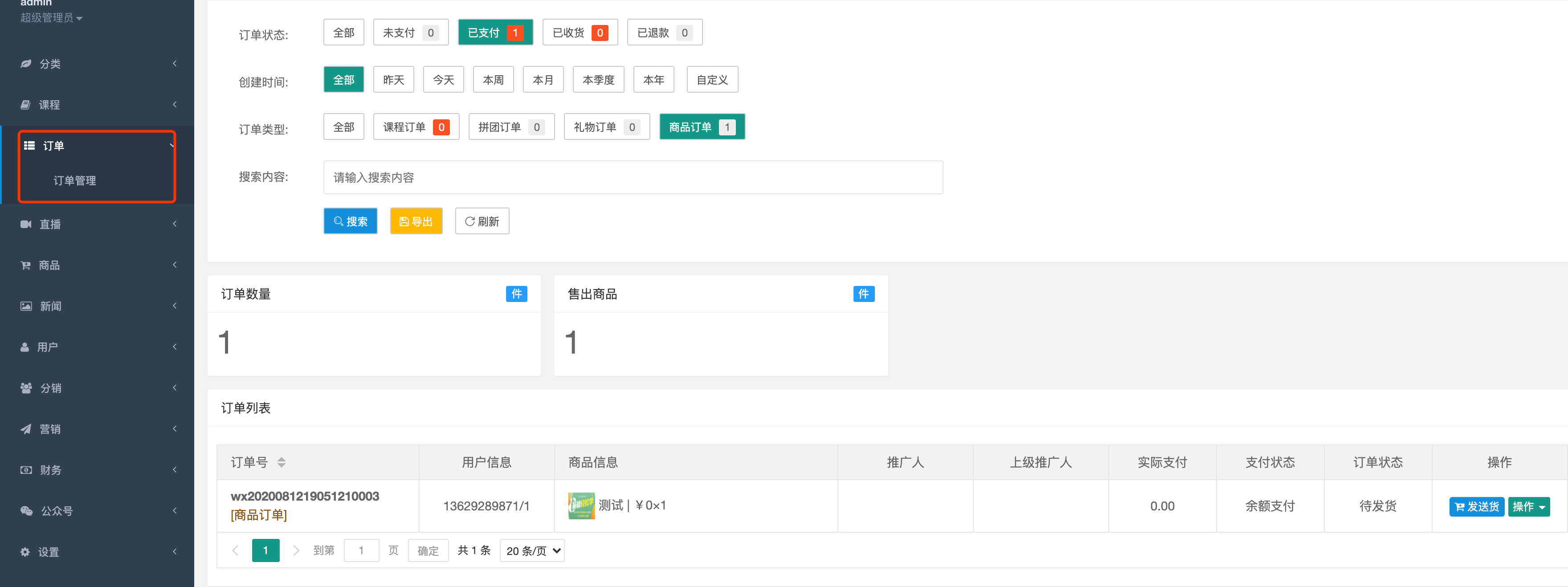Click the group icon beside 分销
This screenshot has width=1568, height=587.
26,388
